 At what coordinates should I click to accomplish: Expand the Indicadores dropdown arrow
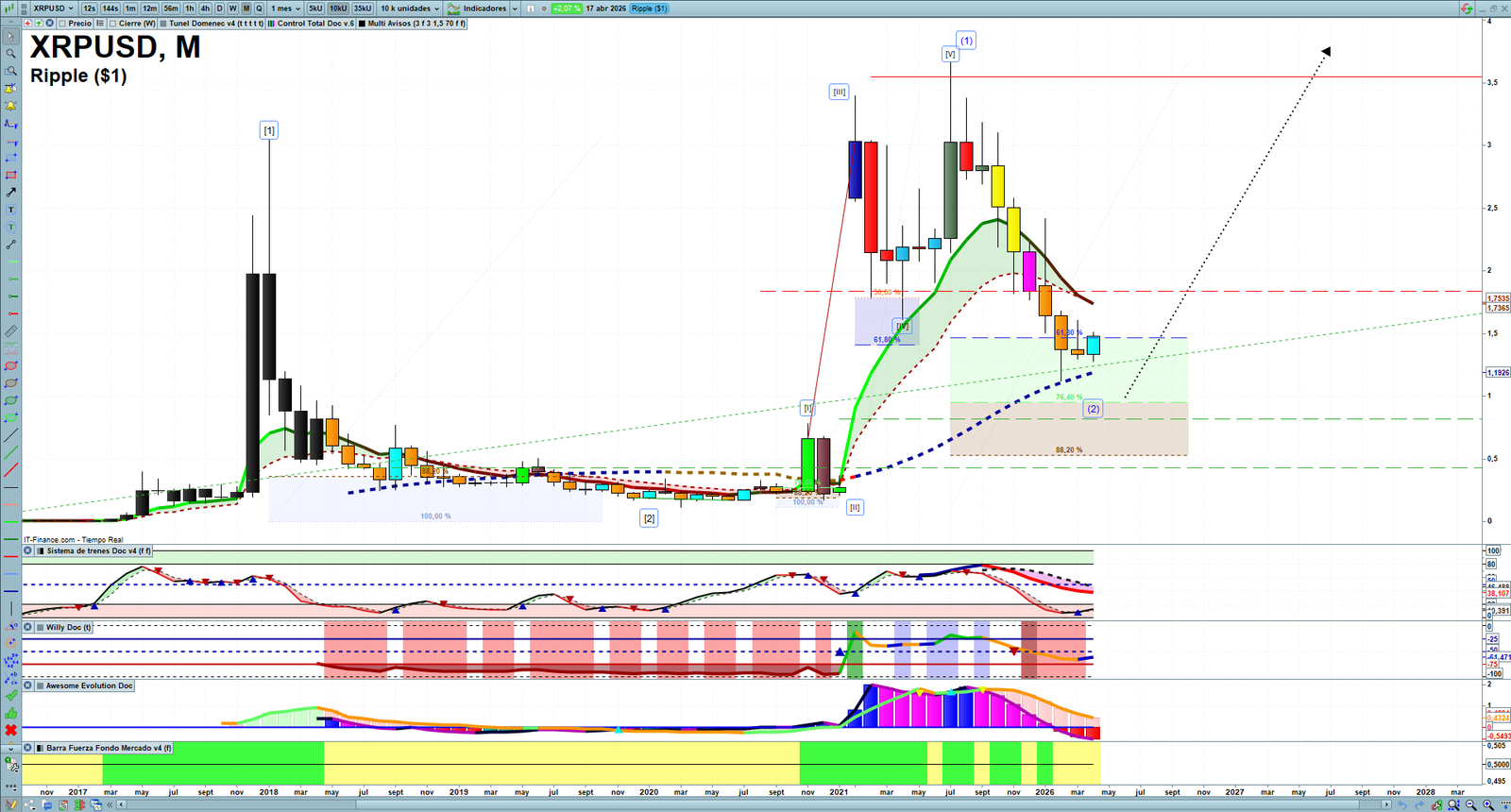point(515,8)
